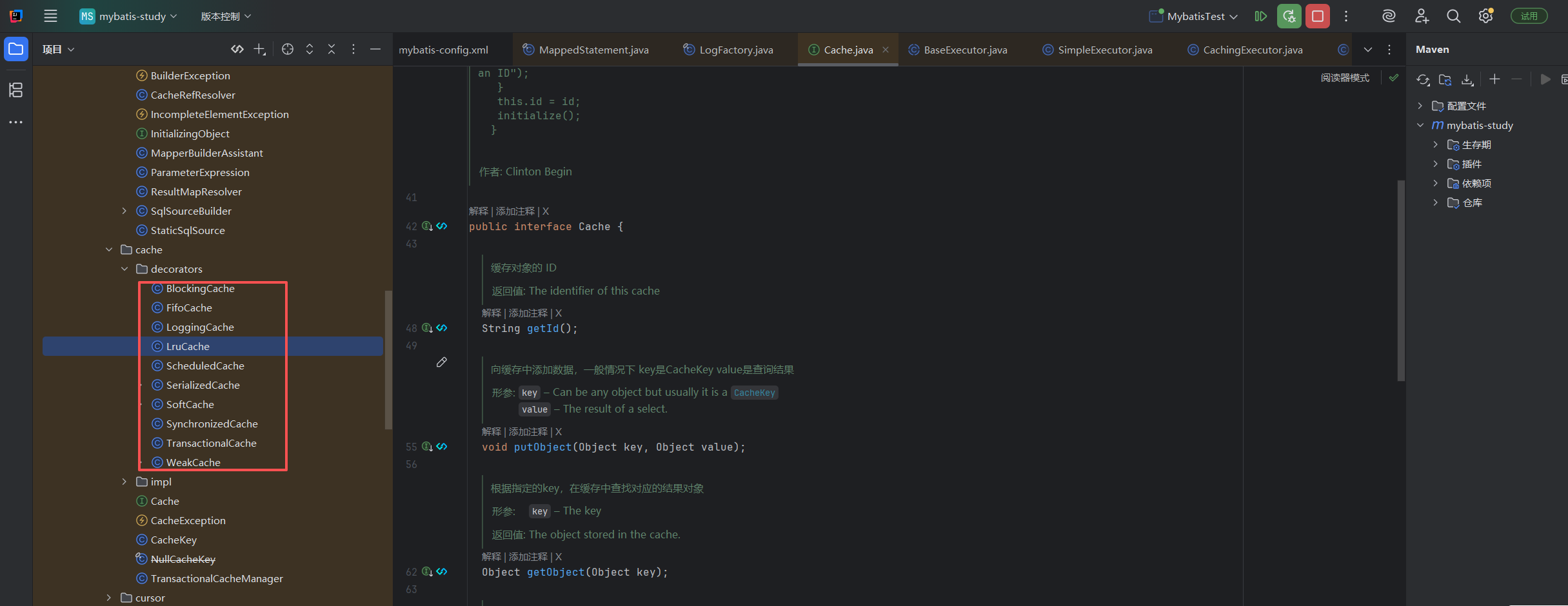Viewport: 1568px width, 606px height.
Task: Select TransactionalCacheManager class
Action: coord(217,578)
